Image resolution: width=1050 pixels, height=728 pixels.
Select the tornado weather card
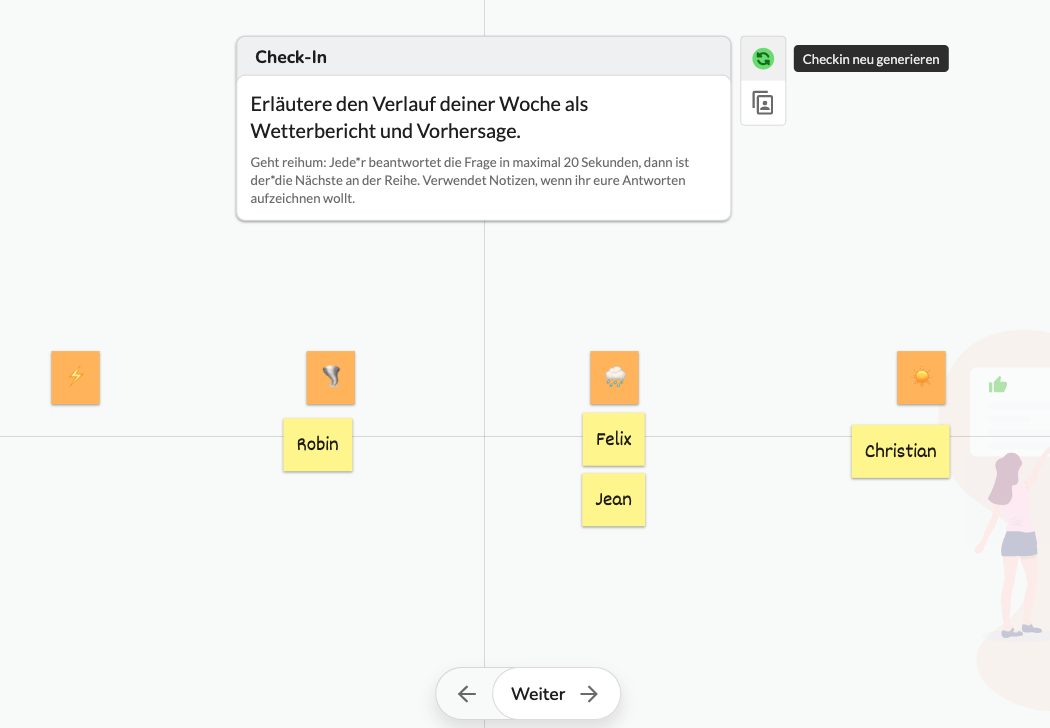pyautogui.click(x=331, y=378)
